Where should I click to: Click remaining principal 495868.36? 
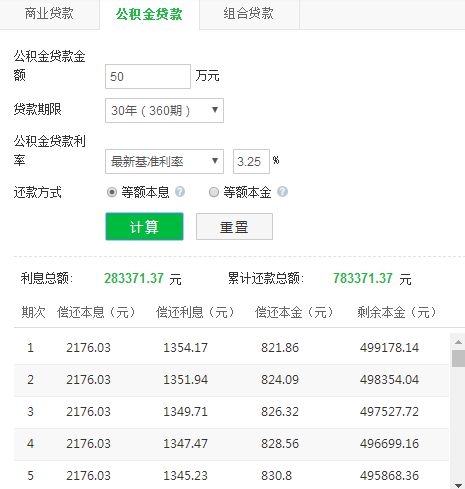pyautogui.click(x=389, y=476)
